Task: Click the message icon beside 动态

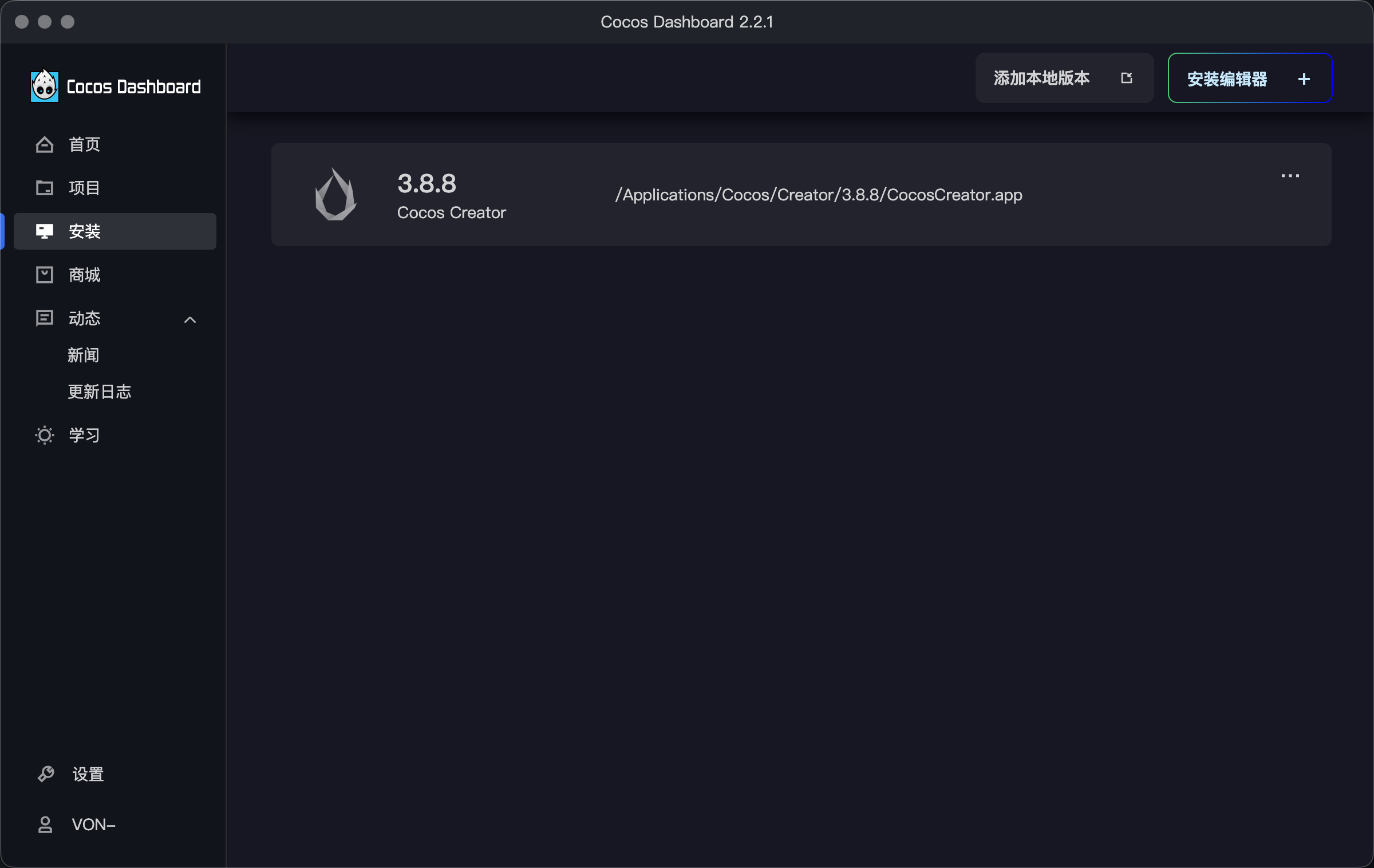Action: point(45,318)
